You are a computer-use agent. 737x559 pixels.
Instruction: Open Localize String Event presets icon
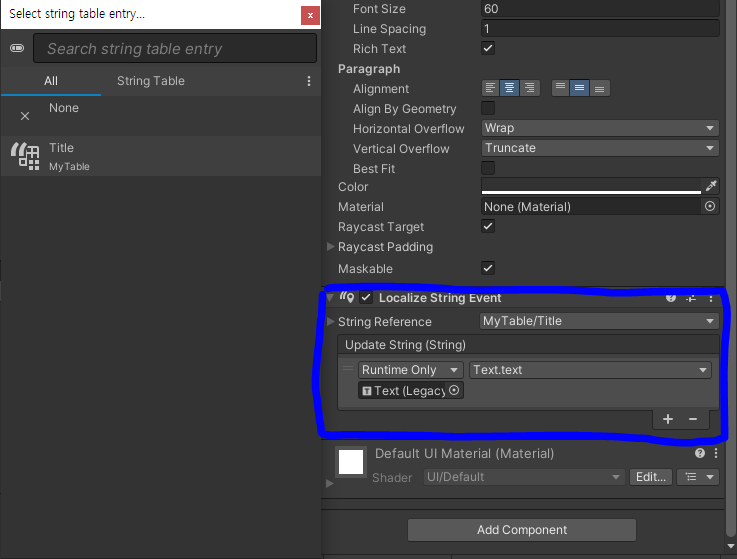pyautogui.click(x=691, y=298)
